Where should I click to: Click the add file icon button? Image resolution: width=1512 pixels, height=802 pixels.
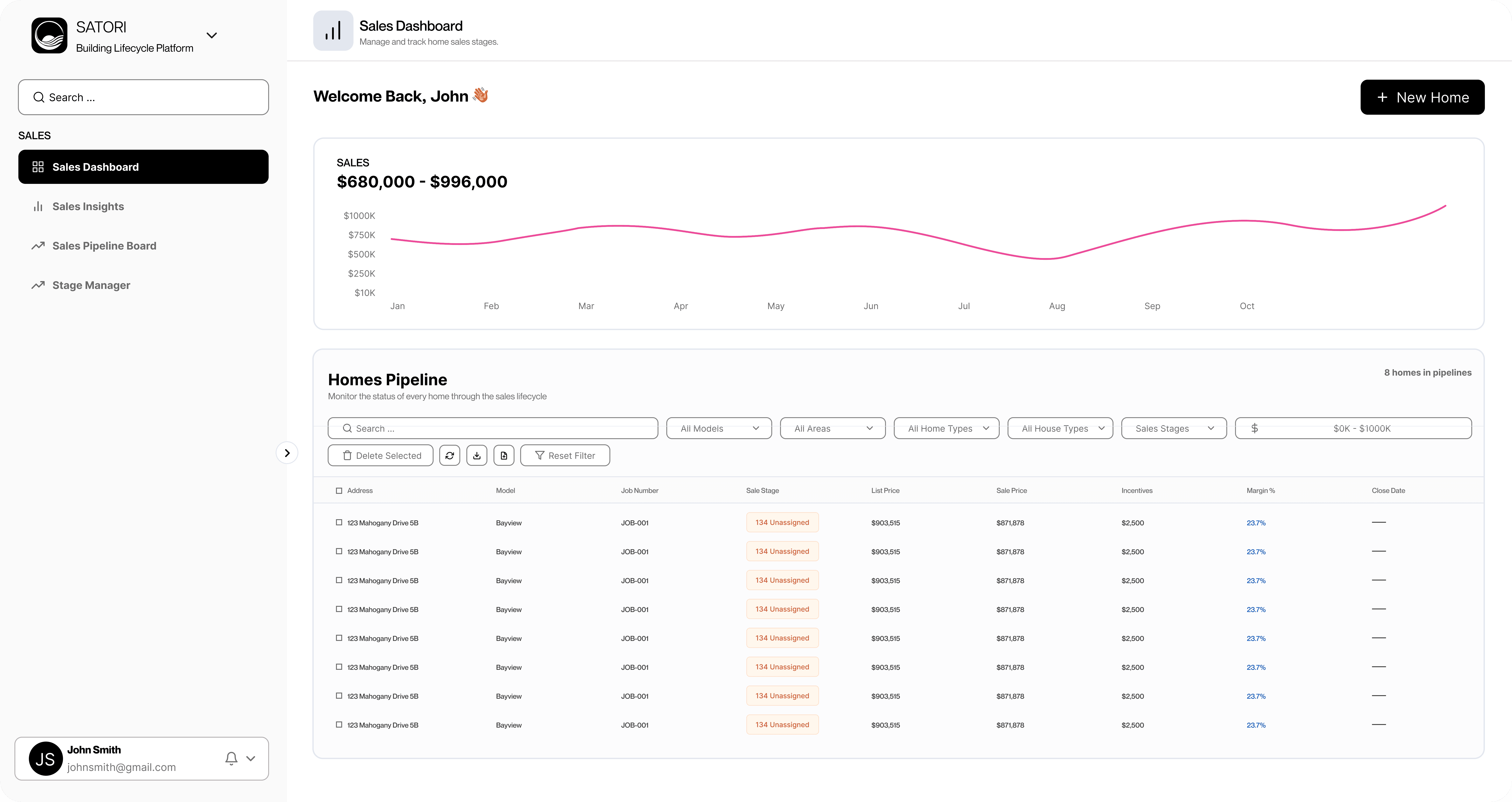(x=504, y=456)
